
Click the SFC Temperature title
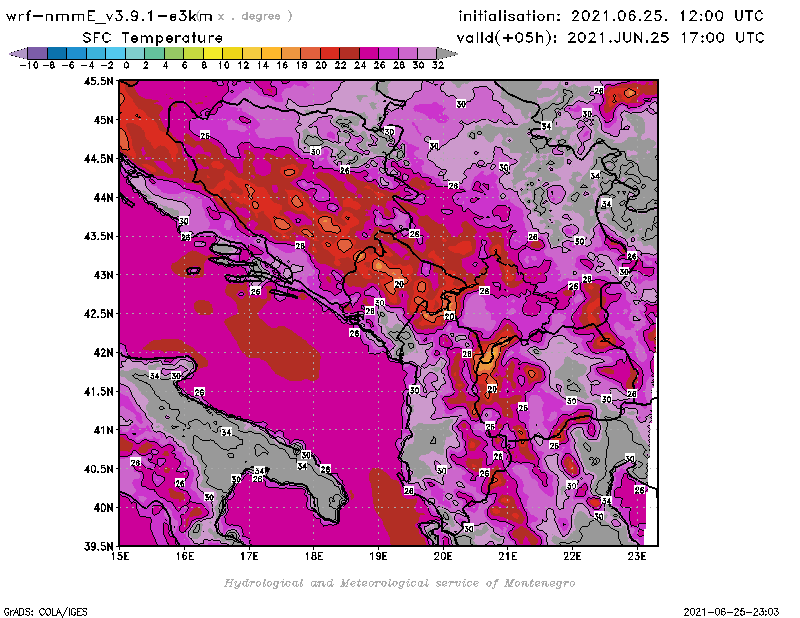click(151, 37)
